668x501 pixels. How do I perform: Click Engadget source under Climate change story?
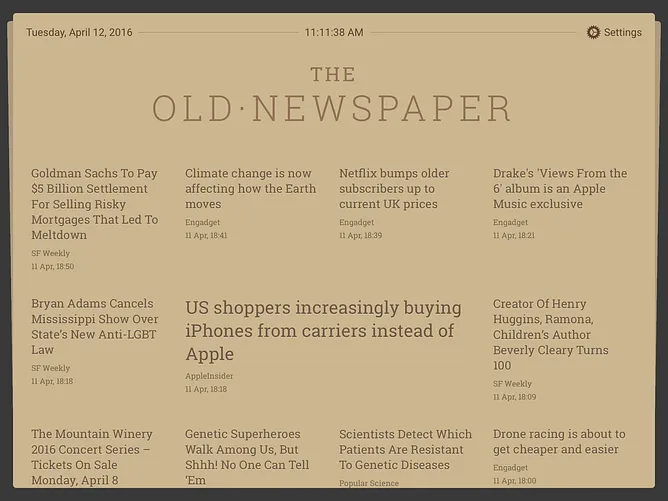[x=202, y=222]
